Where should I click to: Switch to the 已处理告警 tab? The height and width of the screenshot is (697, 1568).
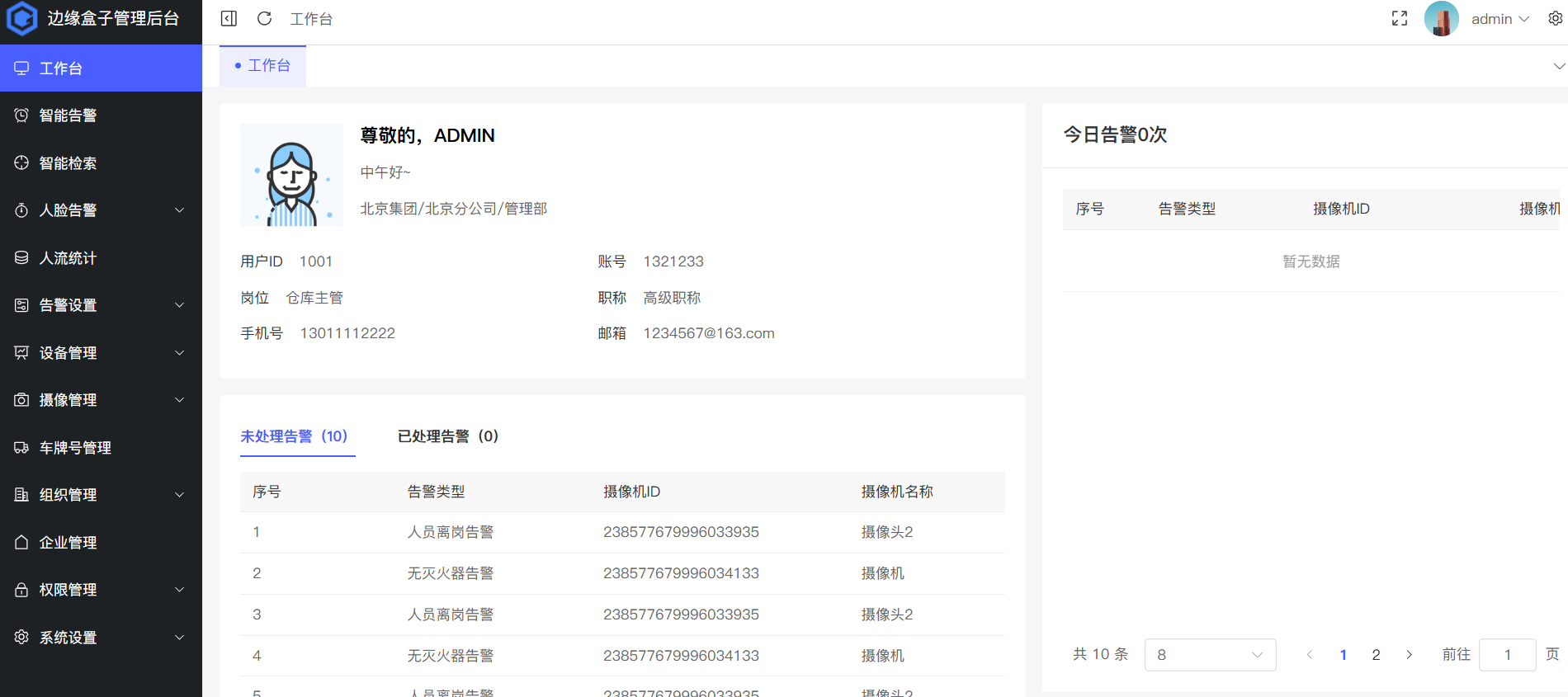[x=447, y=436]
